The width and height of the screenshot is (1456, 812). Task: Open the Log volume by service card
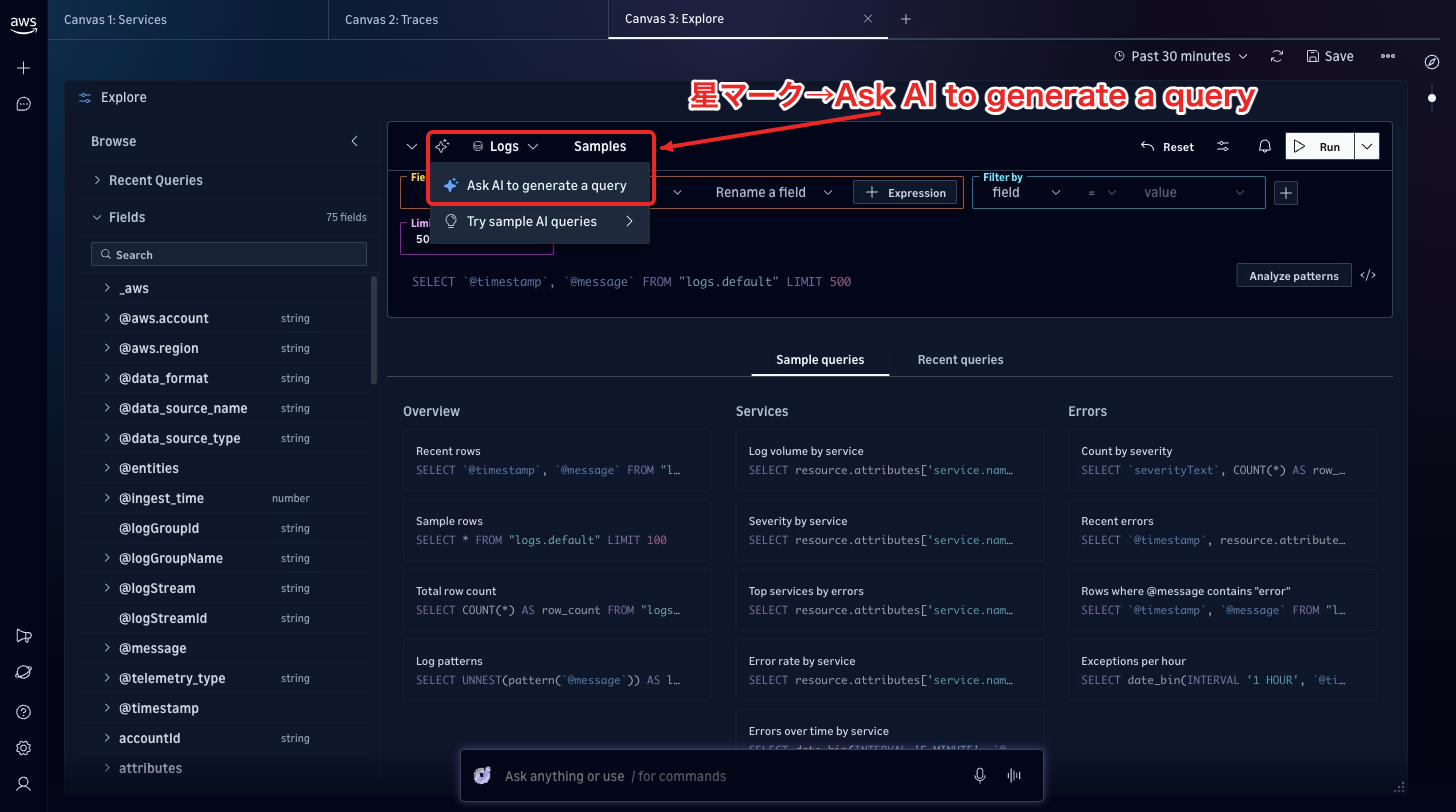pyautogui.click(x=889, y=460)
